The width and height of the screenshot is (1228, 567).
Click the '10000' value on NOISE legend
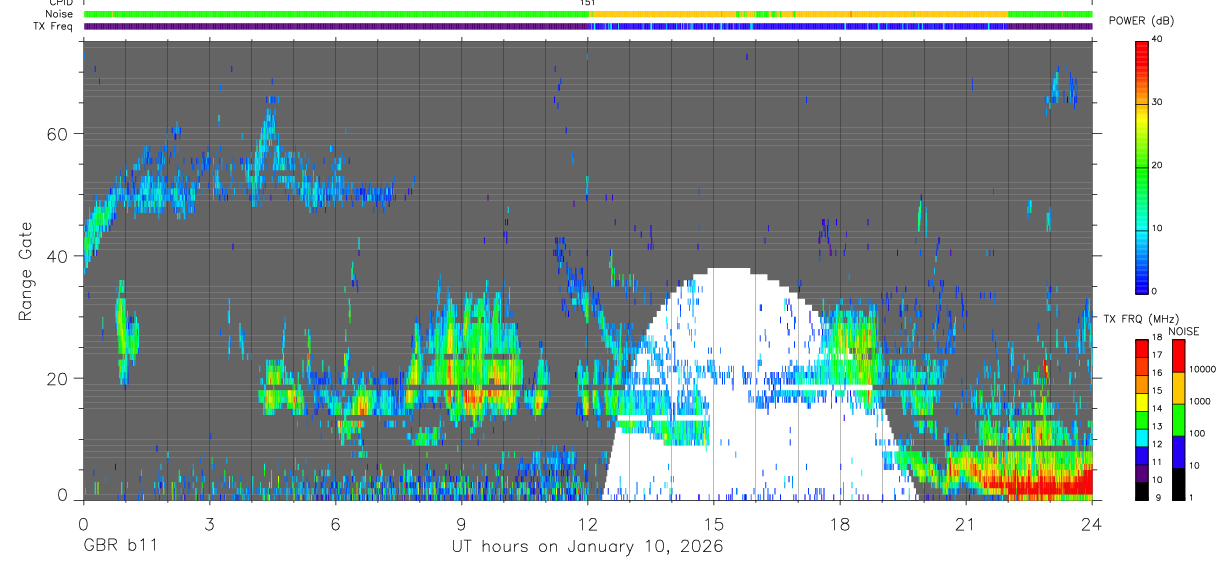point(1201,369)
